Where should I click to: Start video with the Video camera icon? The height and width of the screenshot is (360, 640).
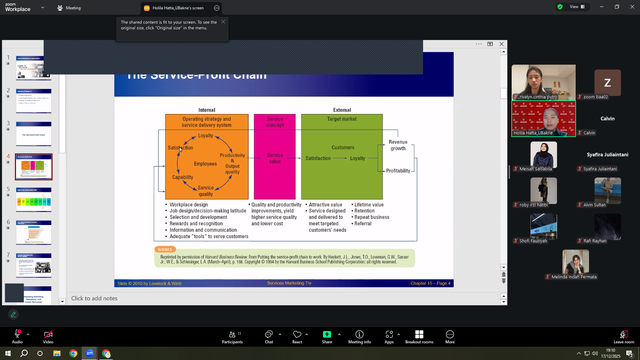(x=48, y=336)
